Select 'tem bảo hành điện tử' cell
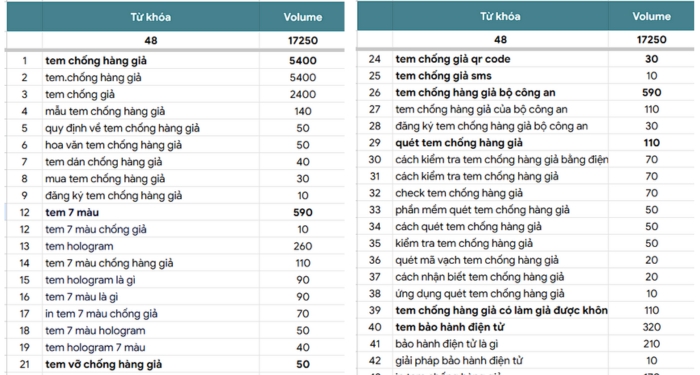Viewport: 700px width, 375px height. coord(500,327)
